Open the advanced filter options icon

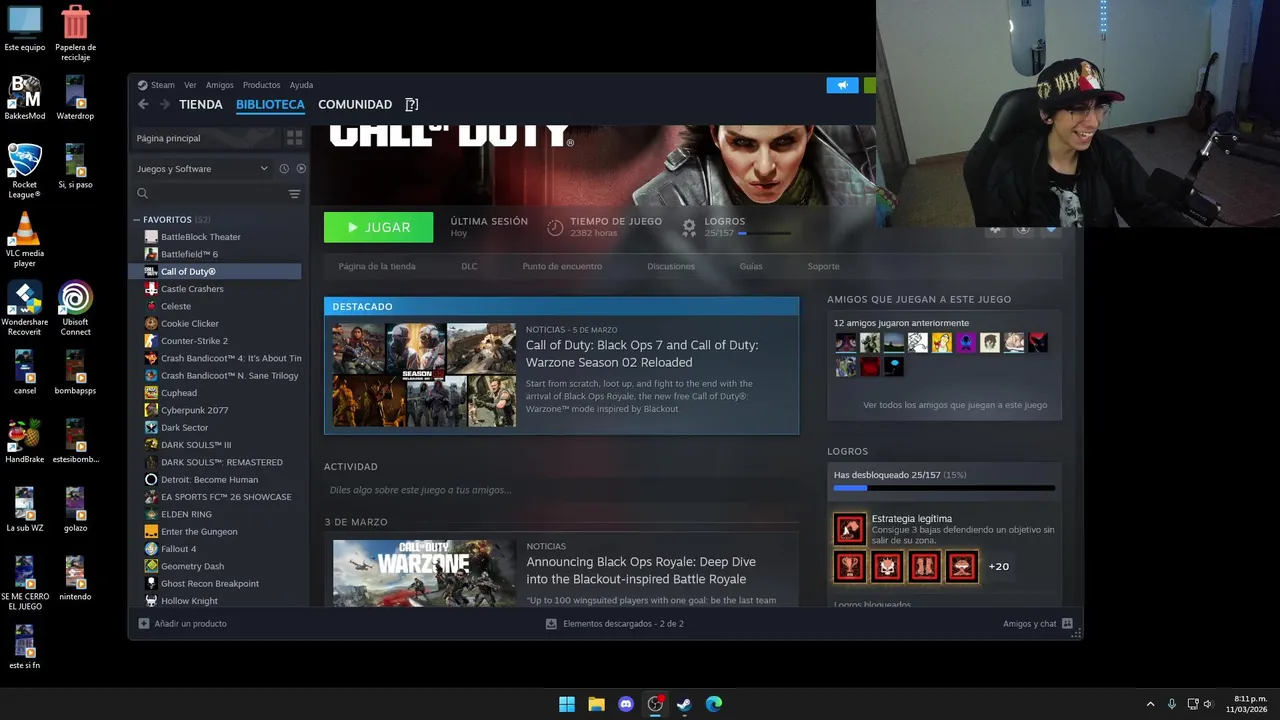pos(294,194)
